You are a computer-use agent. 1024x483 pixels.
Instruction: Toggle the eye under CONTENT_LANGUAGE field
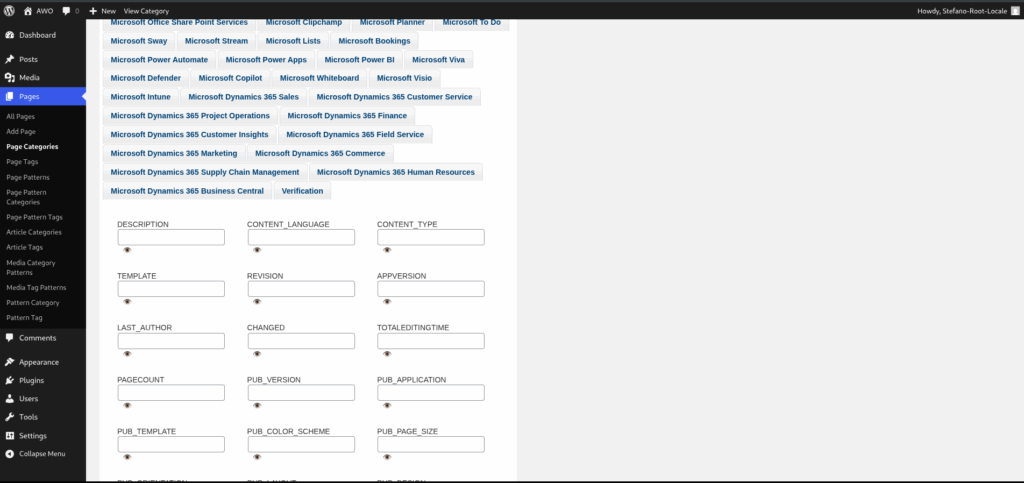(257, 250)
